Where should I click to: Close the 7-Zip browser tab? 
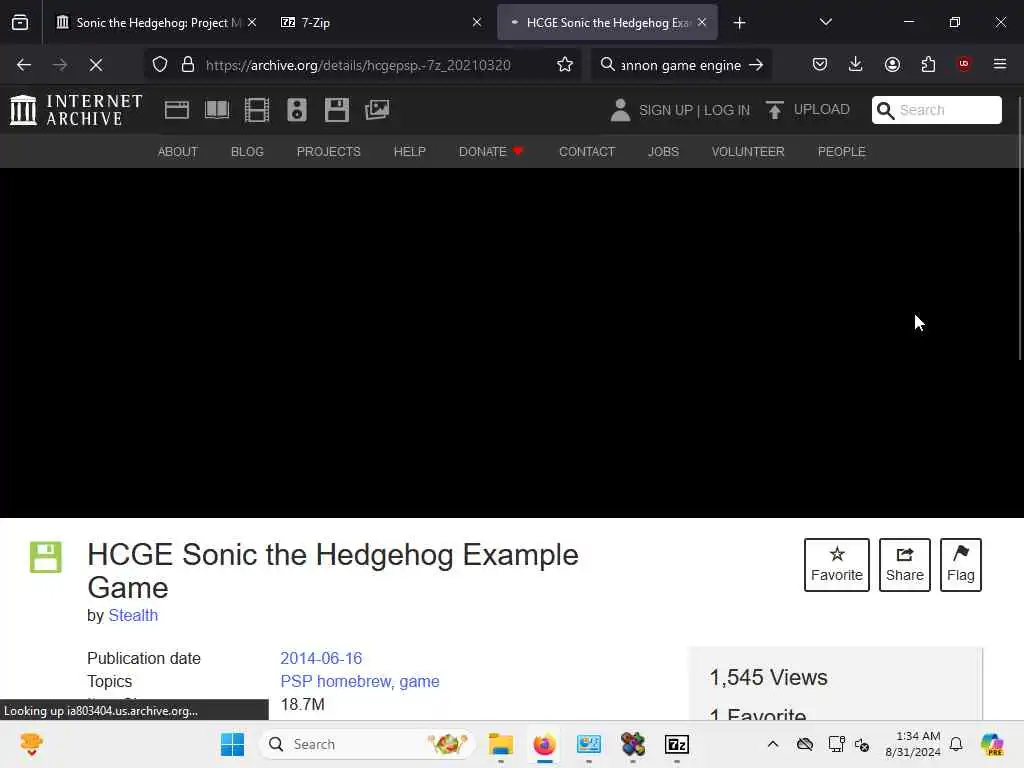[x=477, y=22]
